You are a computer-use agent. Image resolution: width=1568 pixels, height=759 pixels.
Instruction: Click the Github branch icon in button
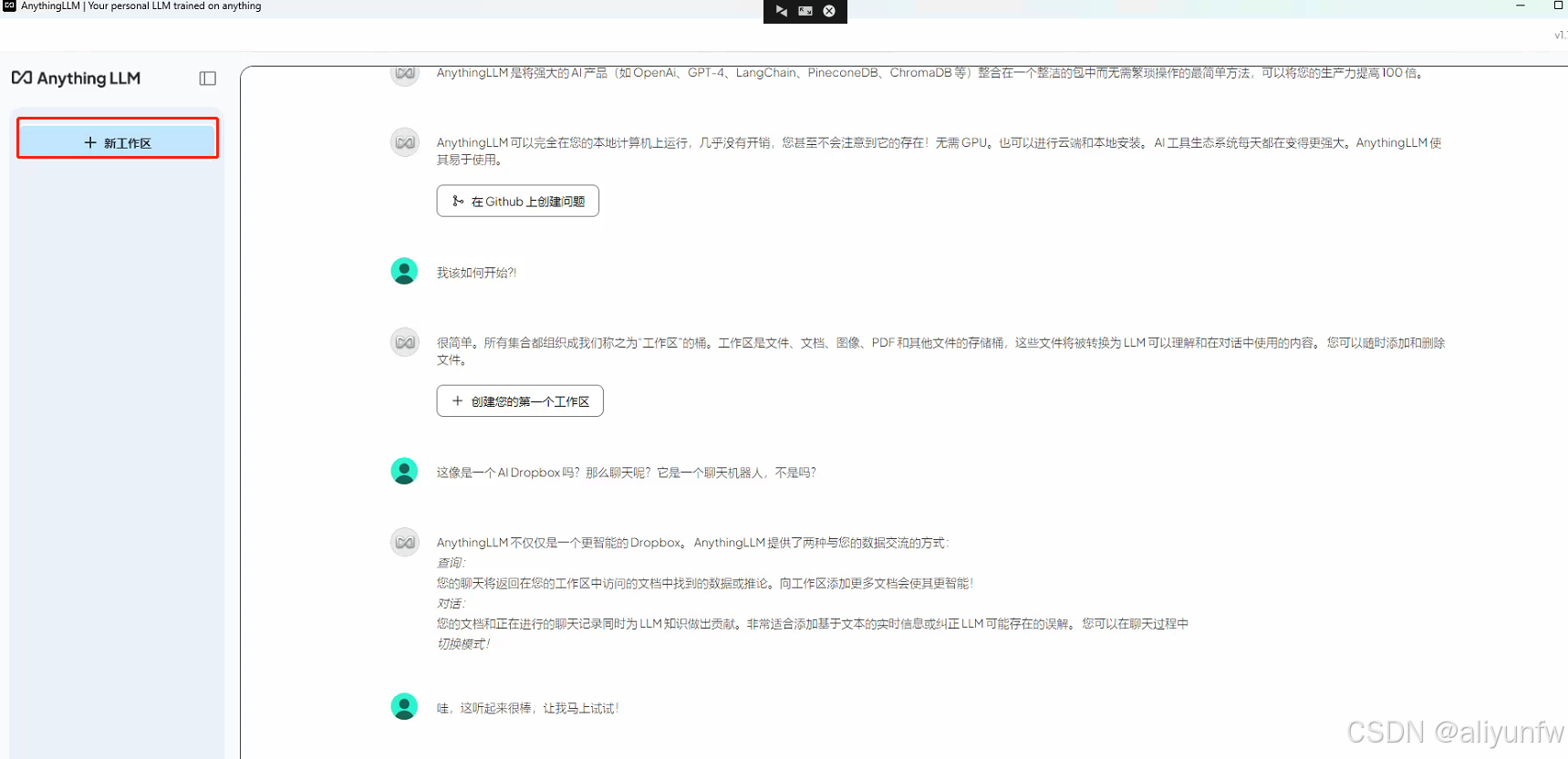458,201
